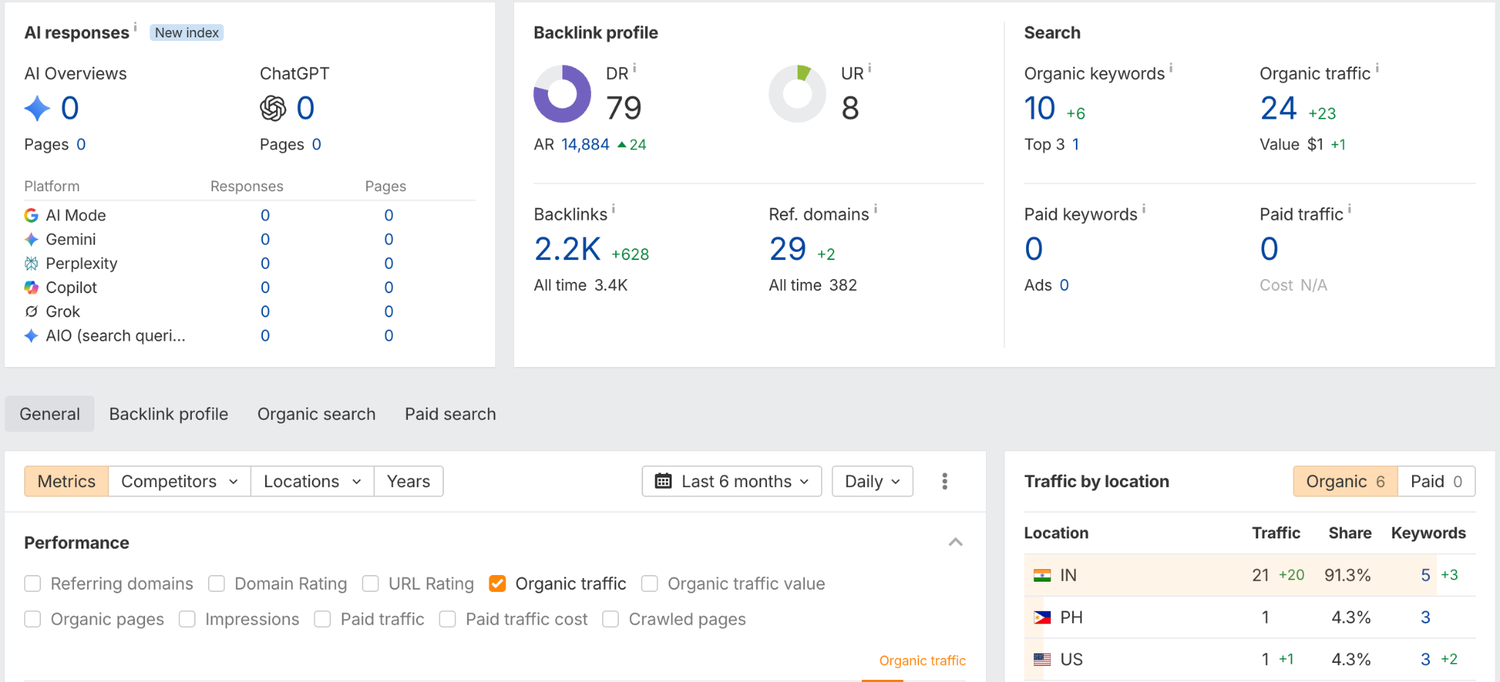This screenshot has height=682, width=1500.
Task: Open the Daily interval dropdown
Action: pos(872,481)
